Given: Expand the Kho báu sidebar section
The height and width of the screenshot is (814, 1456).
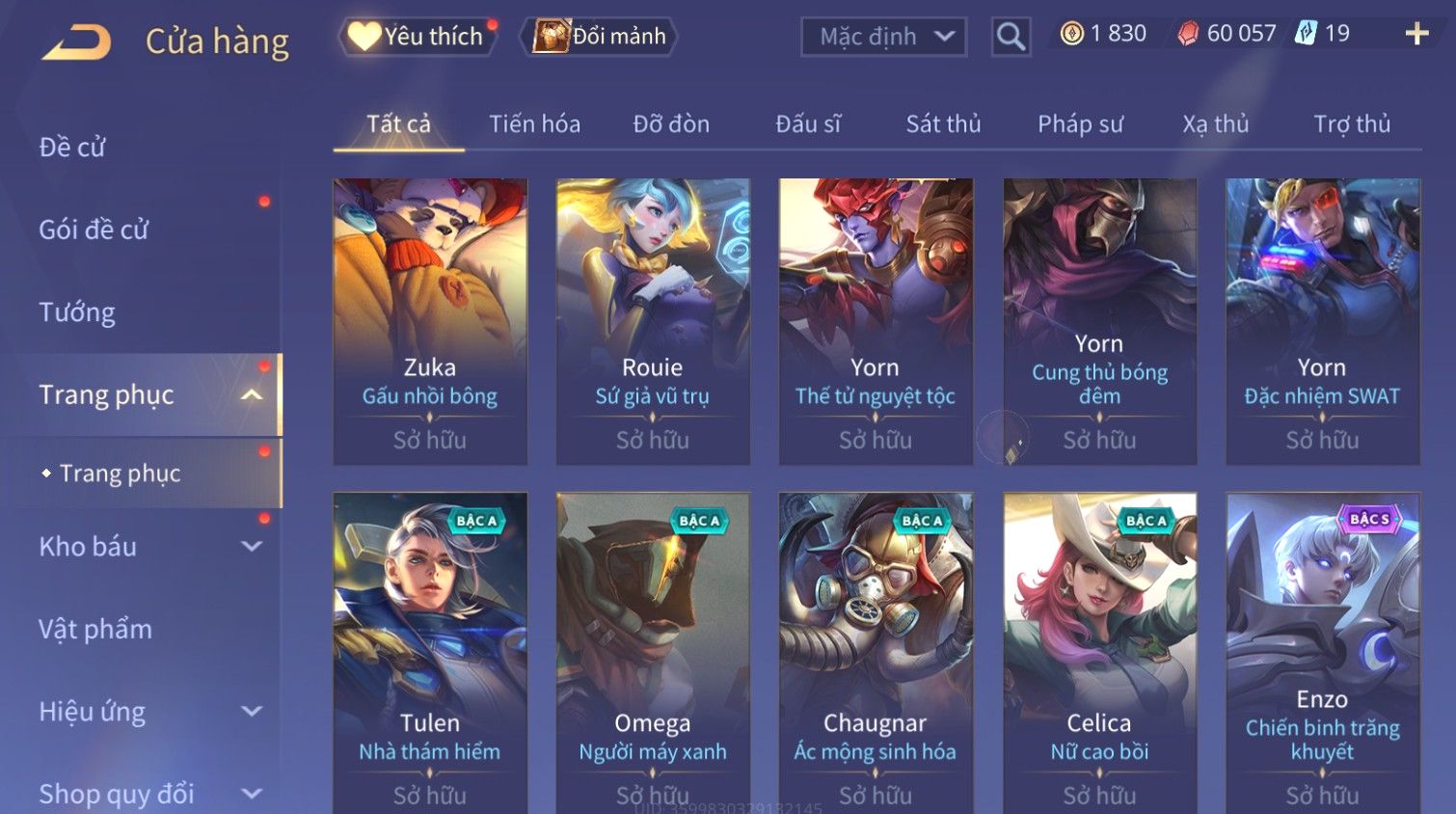Looking at the screenshot, I should coord(252,547).
